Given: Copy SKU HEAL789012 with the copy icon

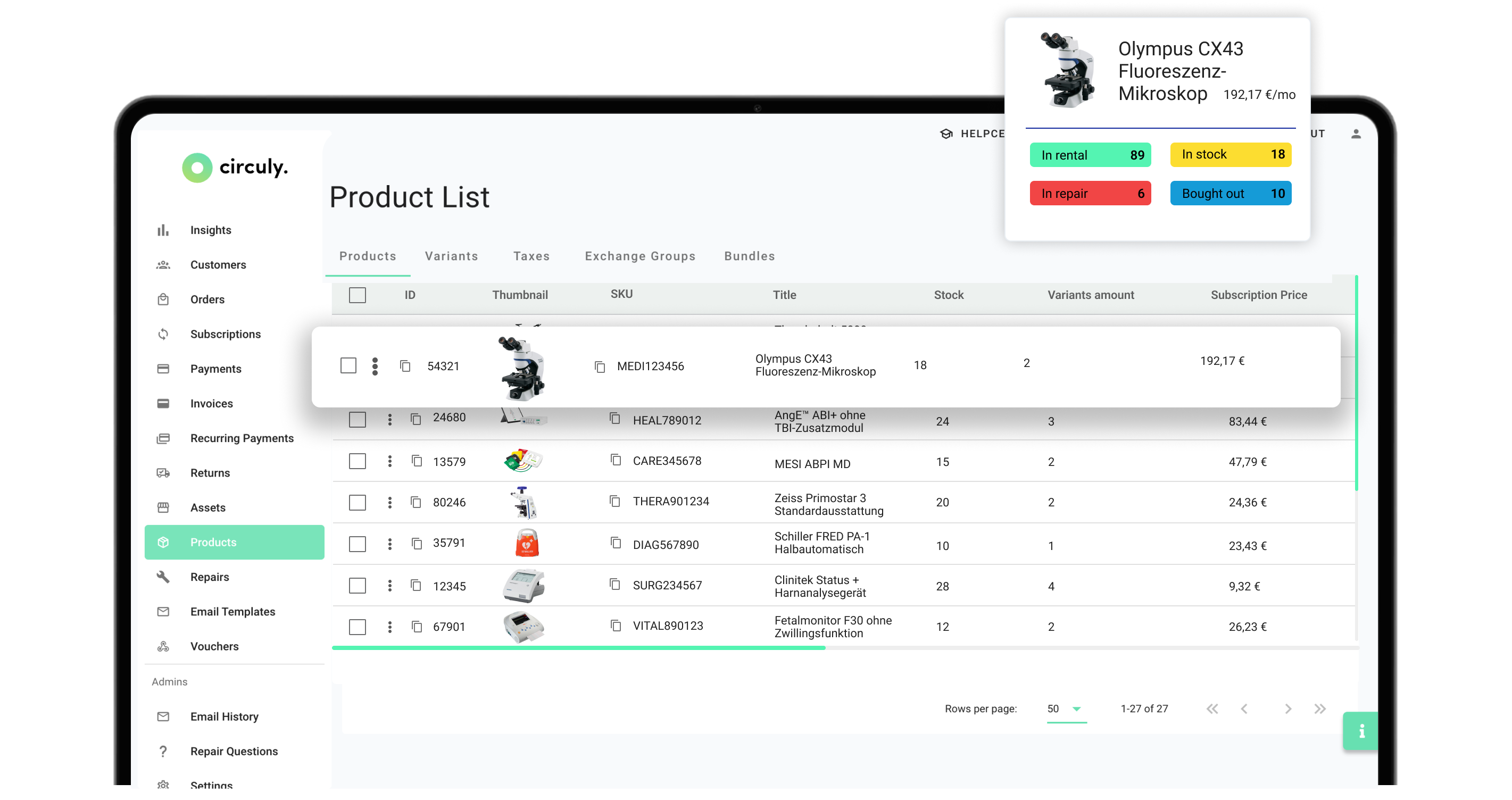Looking at the screenshot, I should tap(614, 418).
